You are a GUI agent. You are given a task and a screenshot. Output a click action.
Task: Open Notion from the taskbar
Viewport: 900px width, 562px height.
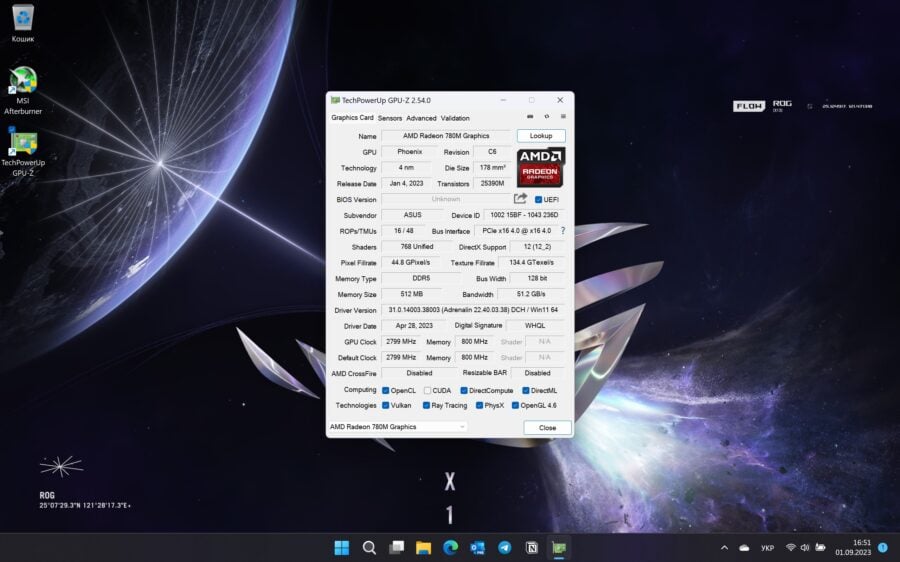tap(532, 548)
